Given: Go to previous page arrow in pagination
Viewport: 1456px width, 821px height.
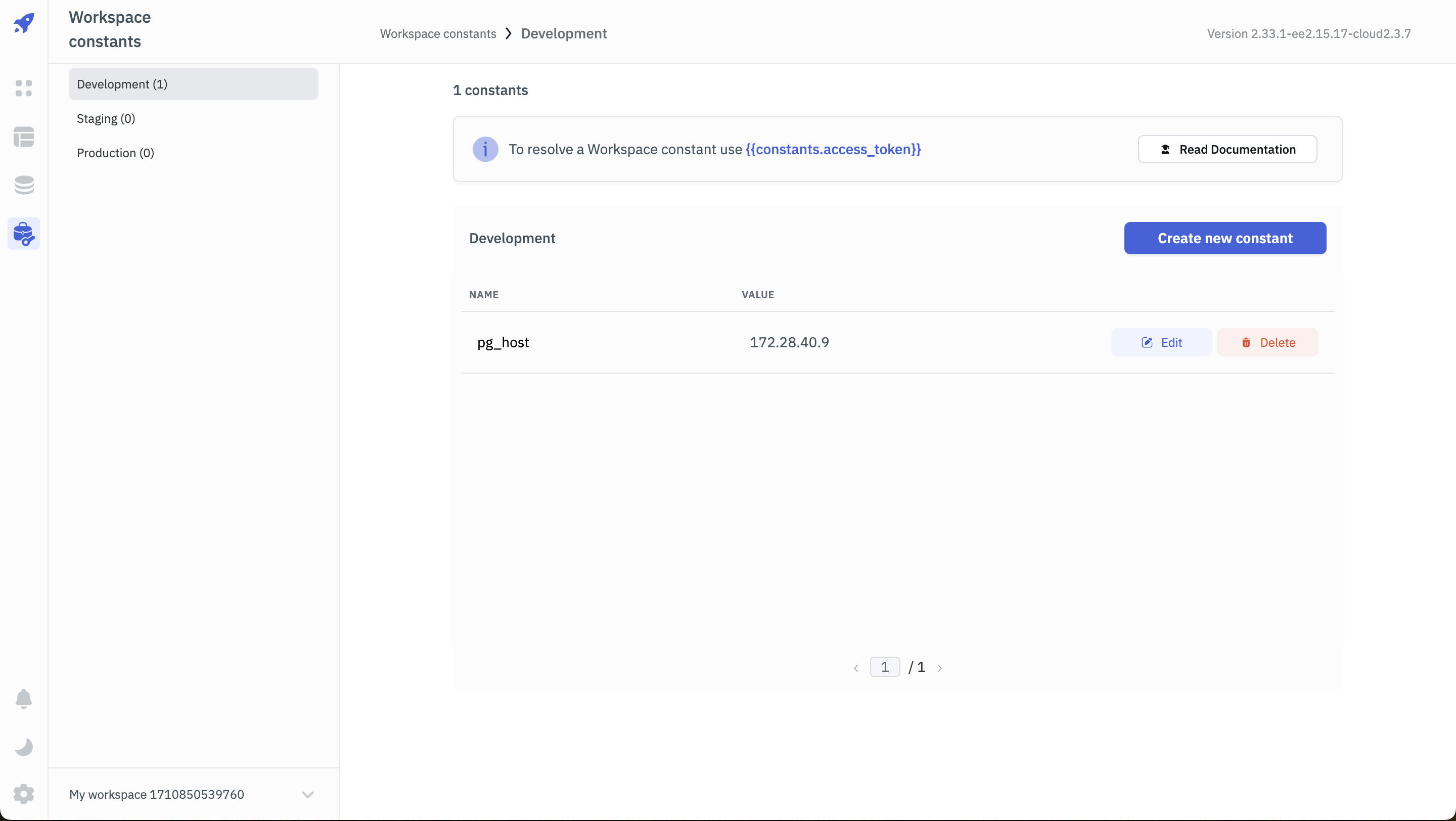Looking at the screenshot, I should coord(856,668).
